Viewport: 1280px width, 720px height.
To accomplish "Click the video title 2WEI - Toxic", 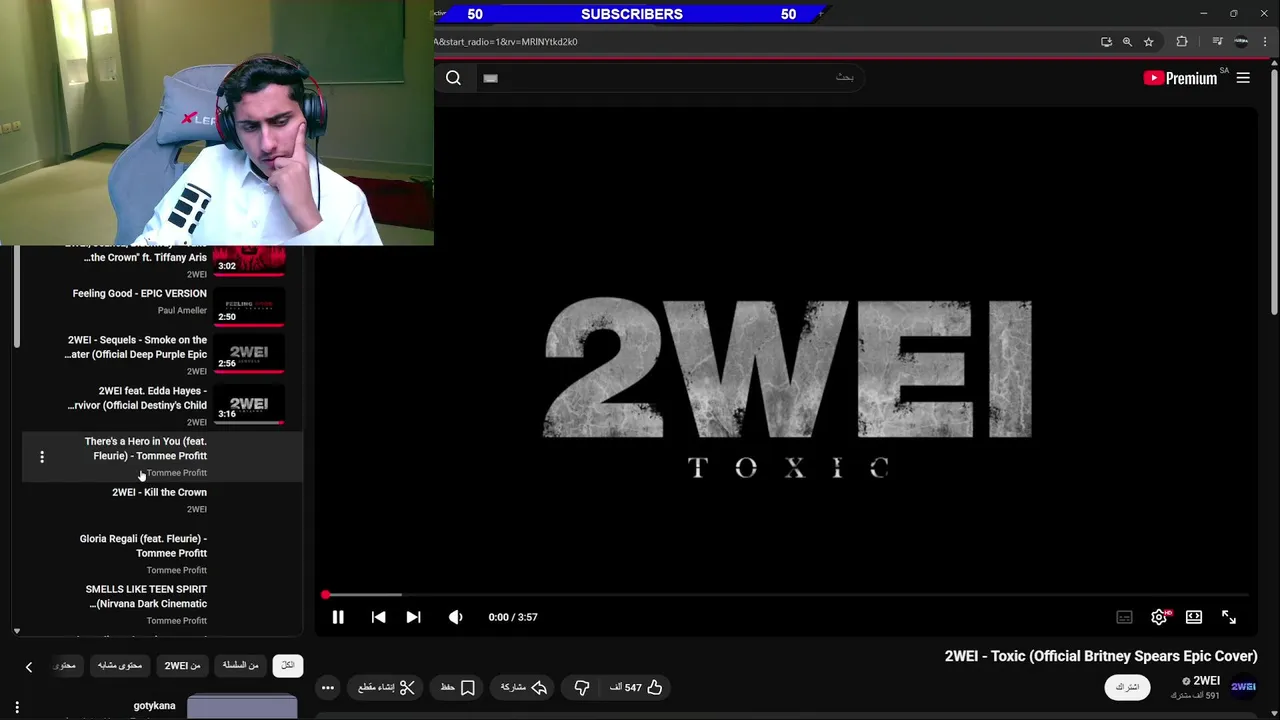I will pos(1101,656).
